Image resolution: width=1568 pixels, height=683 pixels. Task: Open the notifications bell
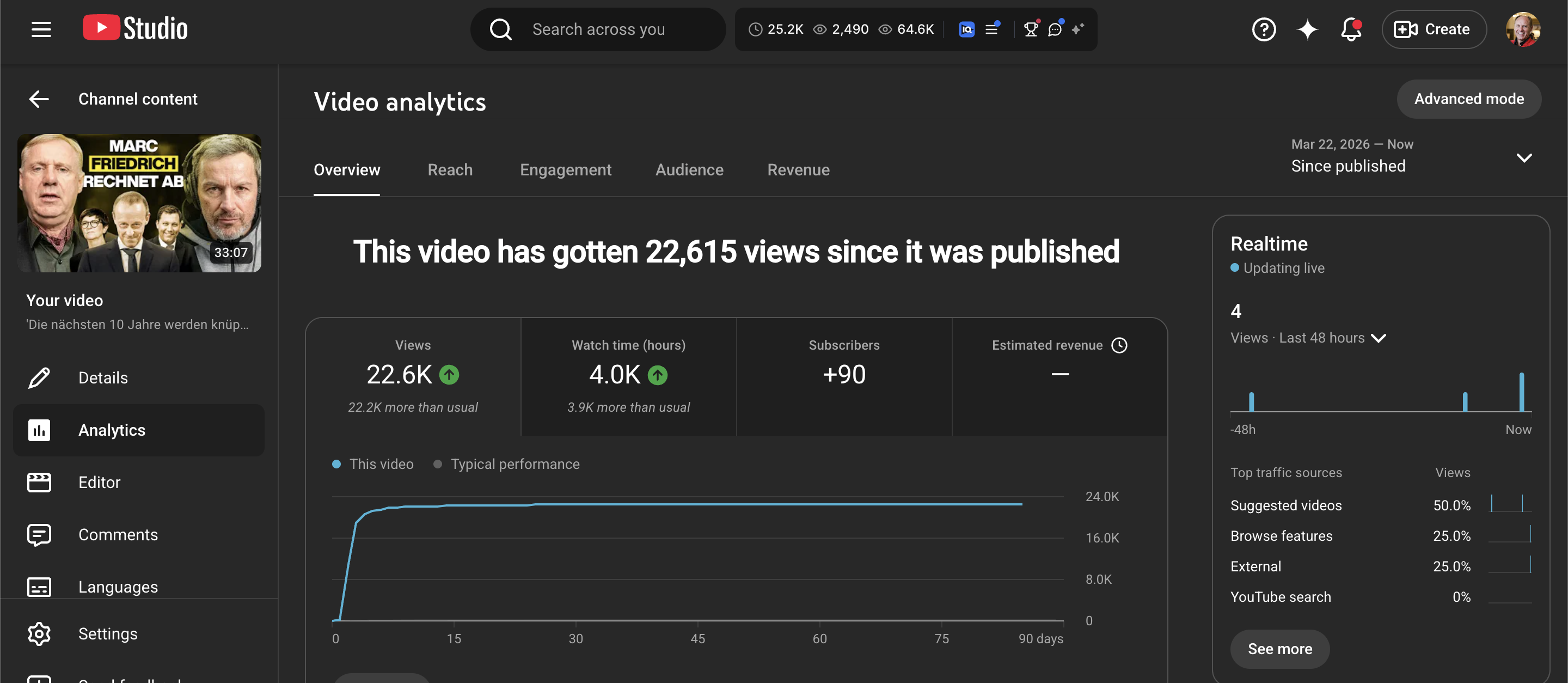pos(1351,29)
